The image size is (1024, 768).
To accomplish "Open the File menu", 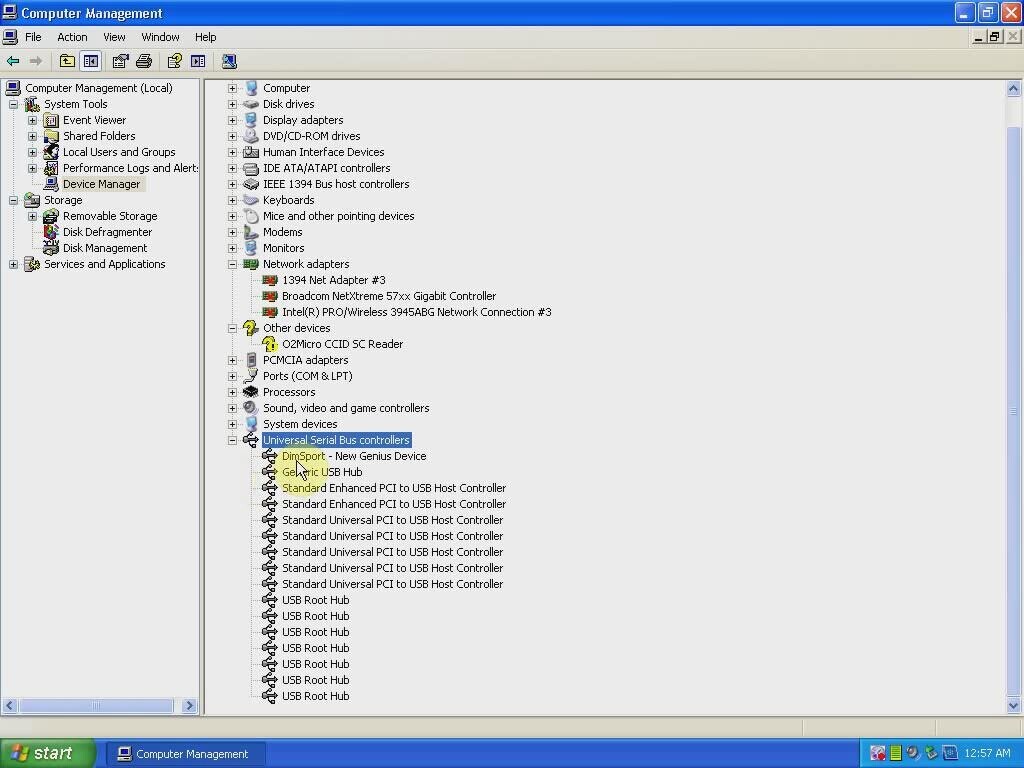I will click(x=33, y=37).
